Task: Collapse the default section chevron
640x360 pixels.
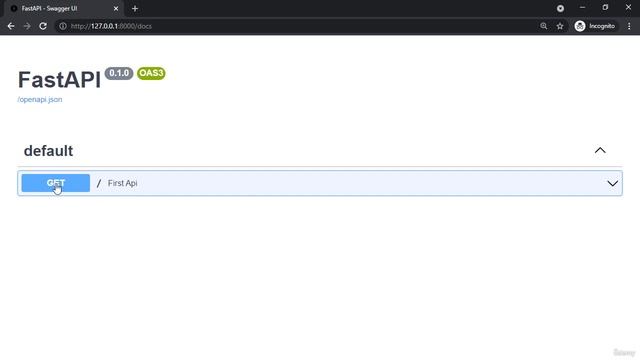Action: [x=600, y=151]
